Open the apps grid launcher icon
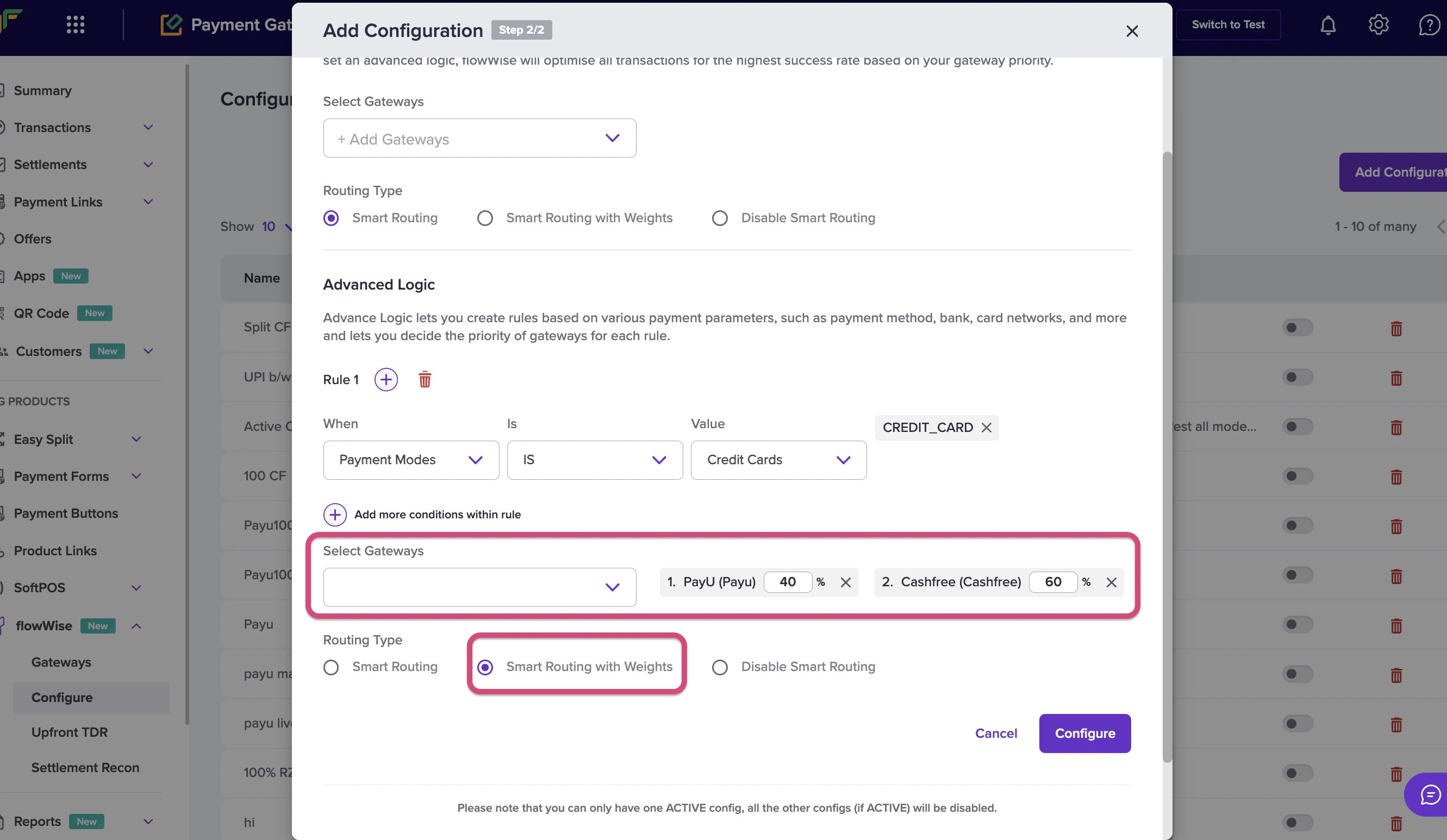1447x840 pixels. click(75, 24)
